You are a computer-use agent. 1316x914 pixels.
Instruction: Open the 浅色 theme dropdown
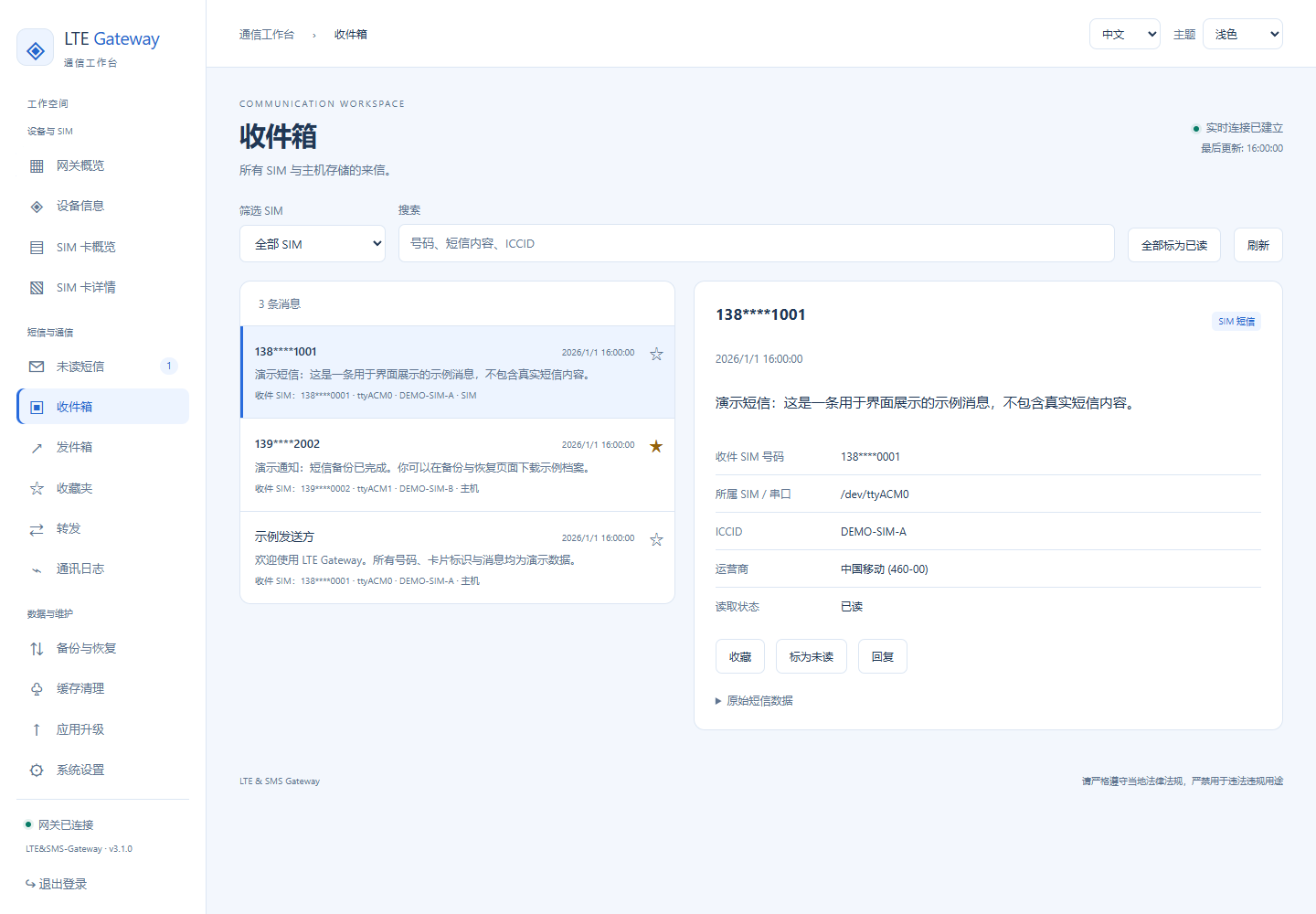(x=1243, y=34)
